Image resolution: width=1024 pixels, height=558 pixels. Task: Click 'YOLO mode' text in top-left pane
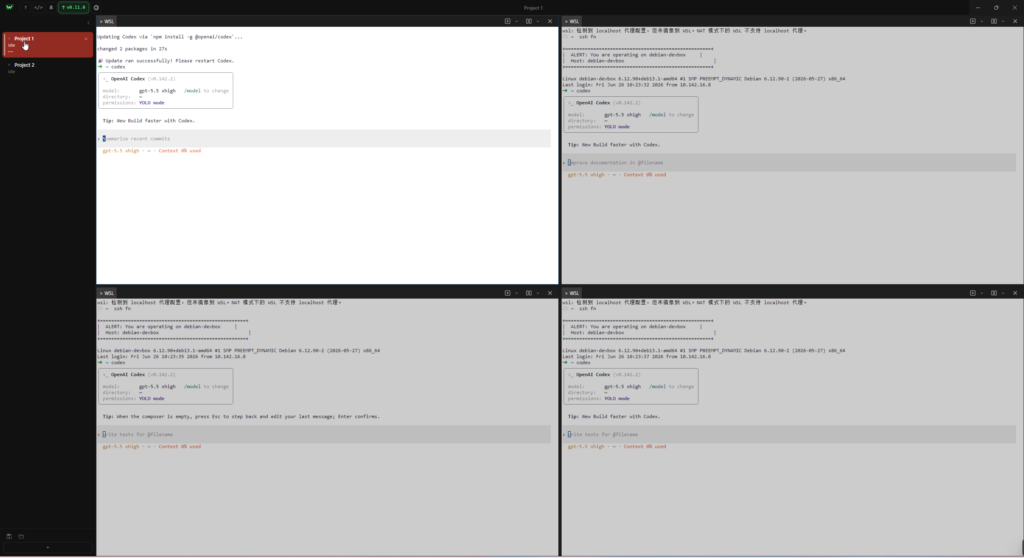[x=152, y=103]
